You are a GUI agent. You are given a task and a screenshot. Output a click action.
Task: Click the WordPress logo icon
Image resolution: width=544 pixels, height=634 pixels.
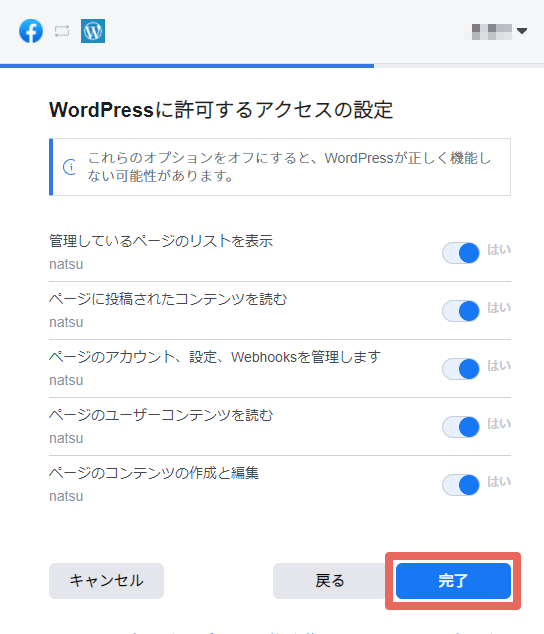coord(93,31)
